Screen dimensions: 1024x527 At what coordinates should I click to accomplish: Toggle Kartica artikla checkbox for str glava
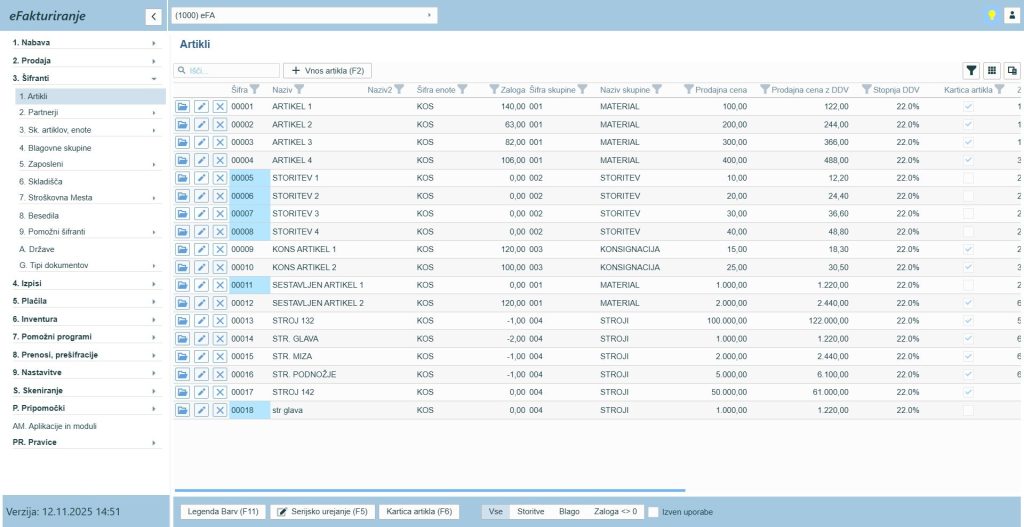[967, 410]
